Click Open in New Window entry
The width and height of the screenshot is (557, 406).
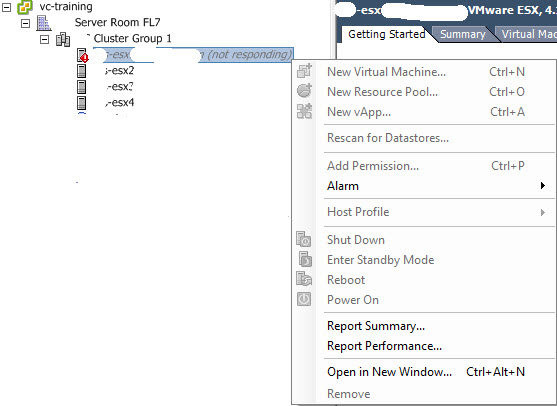(424, 372)
